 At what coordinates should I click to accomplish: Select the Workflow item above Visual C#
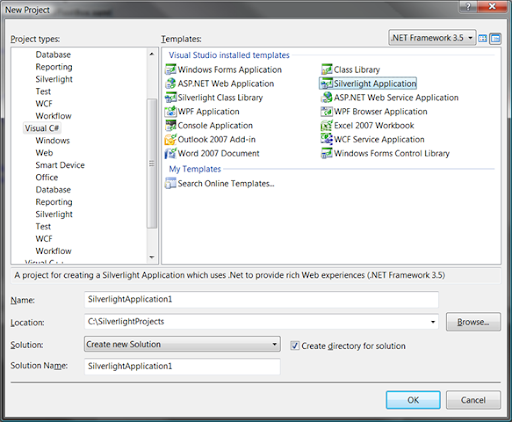(x=53, y=116)
